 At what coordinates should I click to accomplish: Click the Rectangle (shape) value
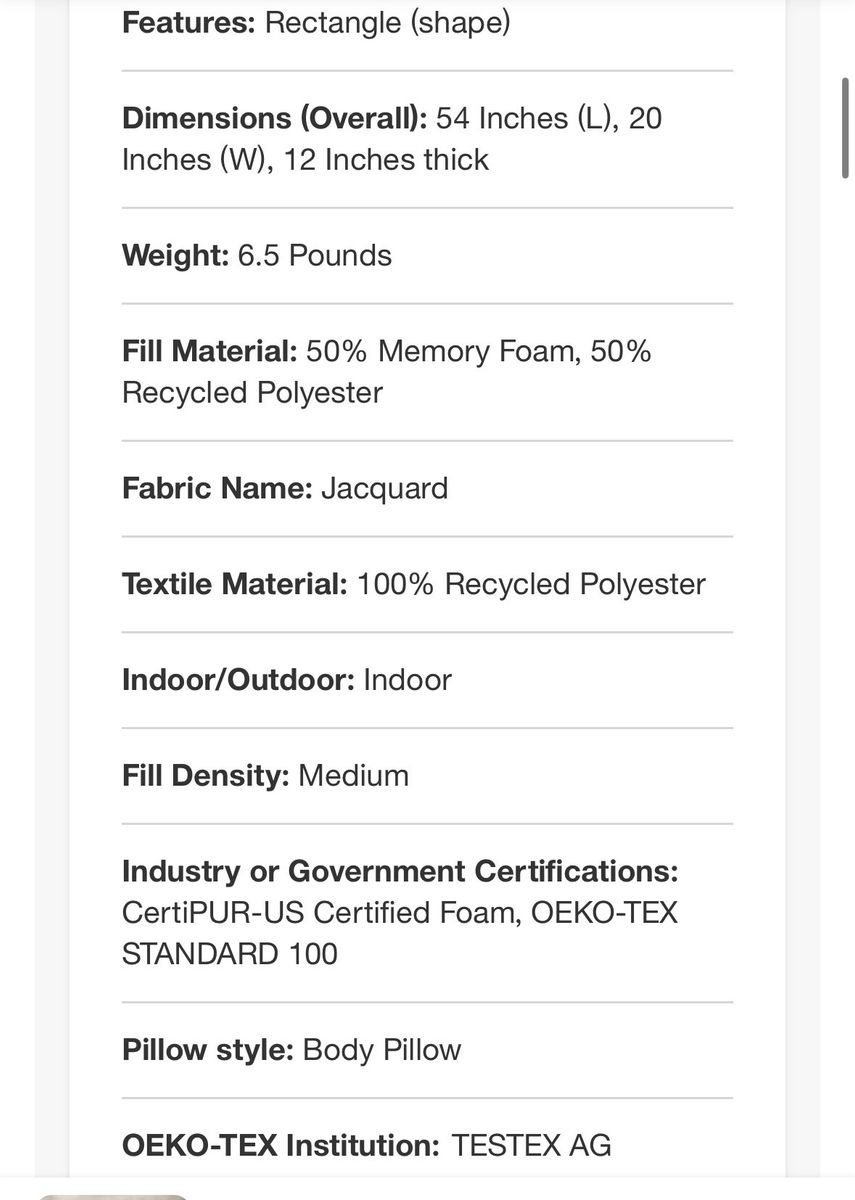[387, 23]
